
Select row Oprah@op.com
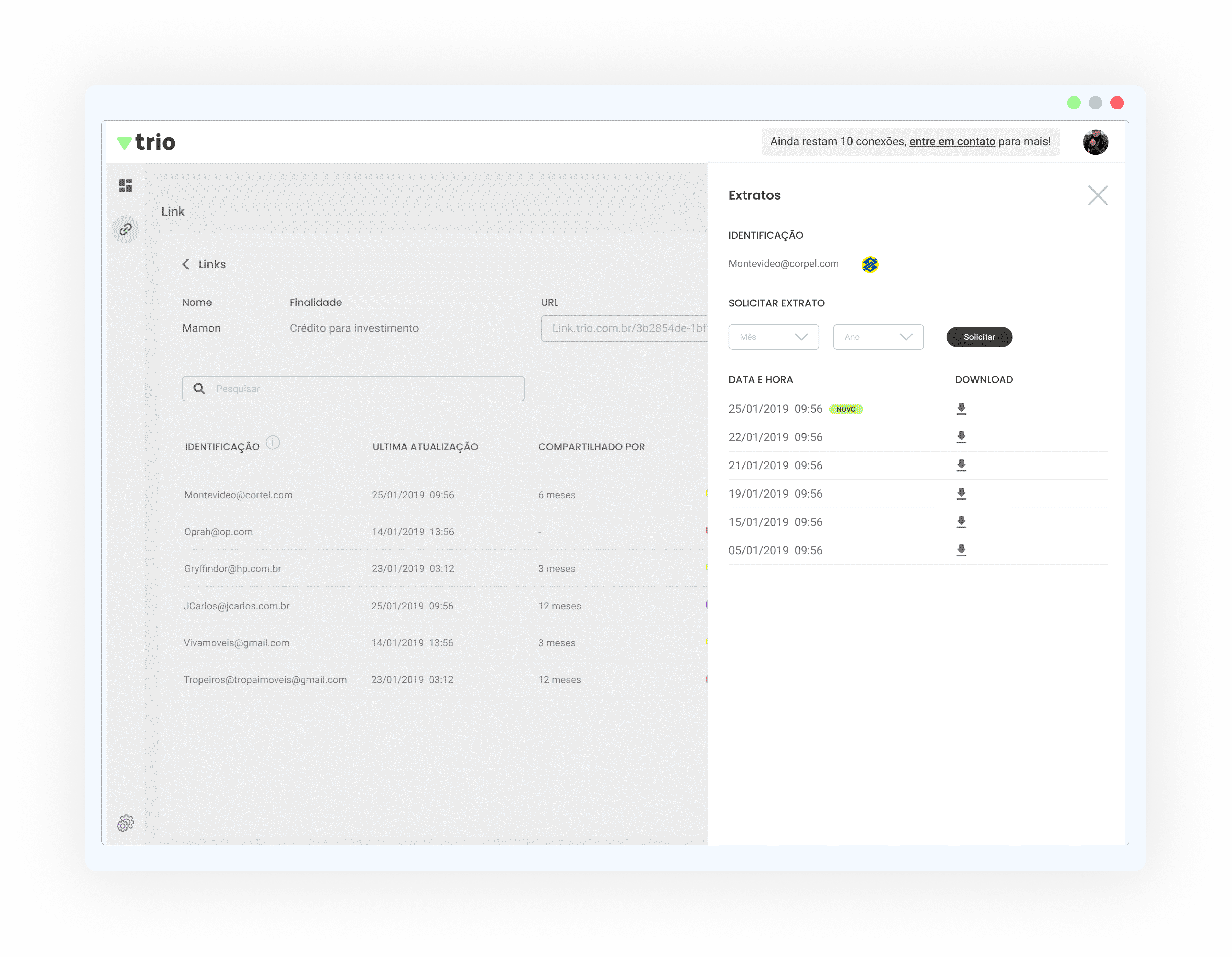pyautogui.click(x=445, y=532)
